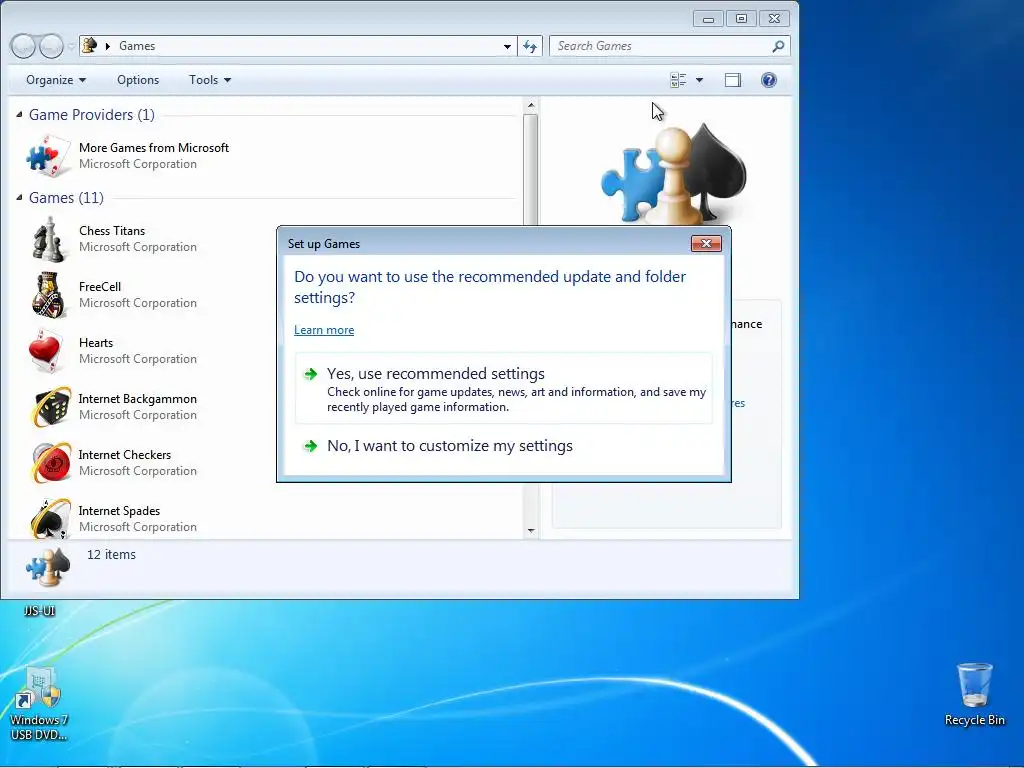Go back with the back arrow button
Viewport: 1024px width, 768px height.
[x=22, y=46]
